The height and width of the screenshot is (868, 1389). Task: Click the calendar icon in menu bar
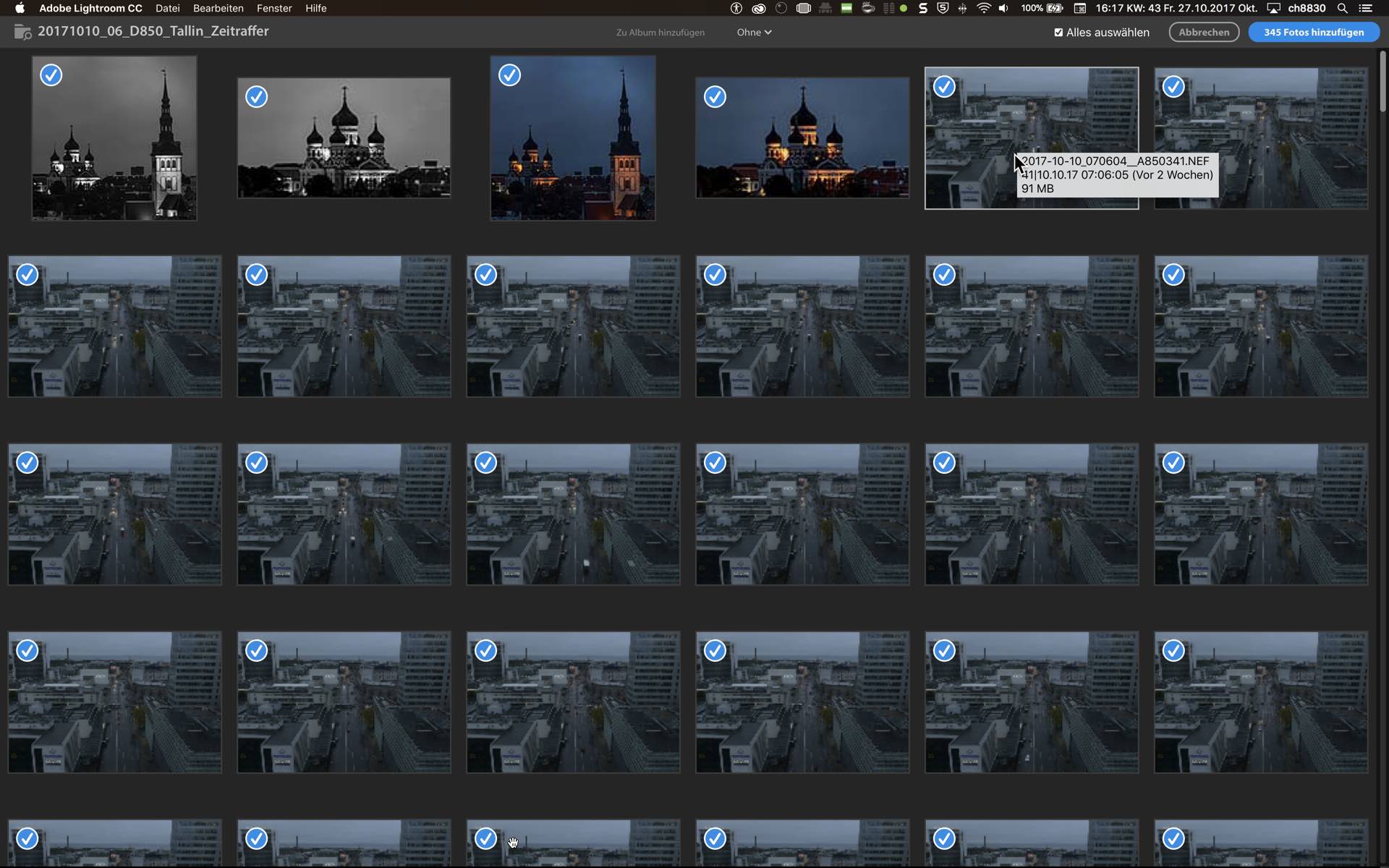(1079, 8)
